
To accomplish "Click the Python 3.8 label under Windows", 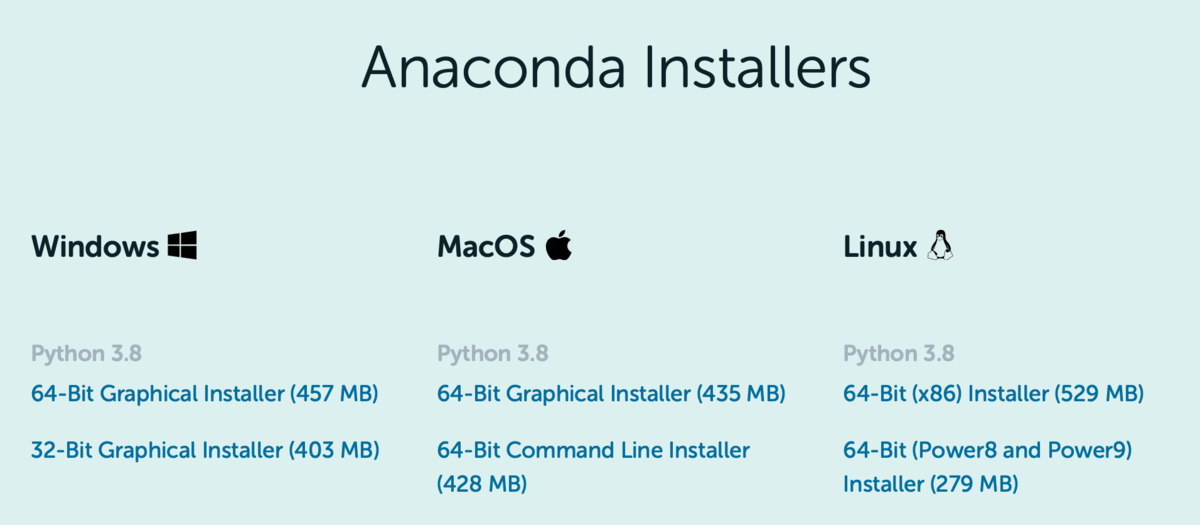I will pos(87,354).
